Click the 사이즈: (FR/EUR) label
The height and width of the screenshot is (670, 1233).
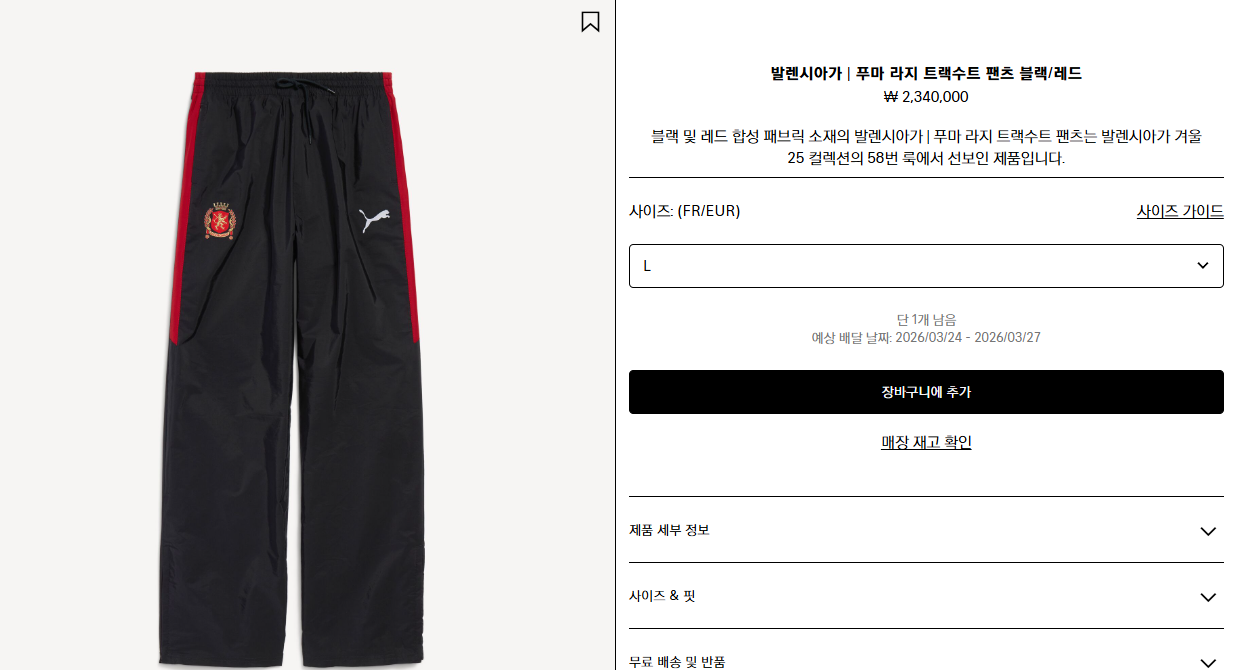[x=685, y=211]
